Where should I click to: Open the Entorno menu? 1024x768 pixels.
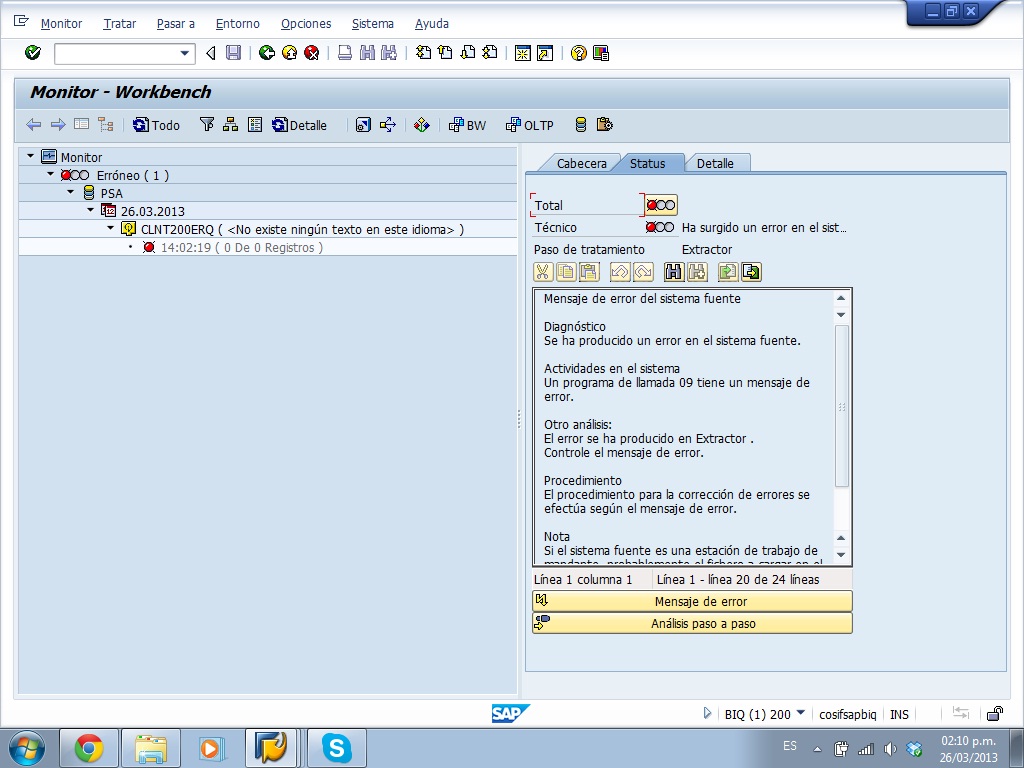237,23
